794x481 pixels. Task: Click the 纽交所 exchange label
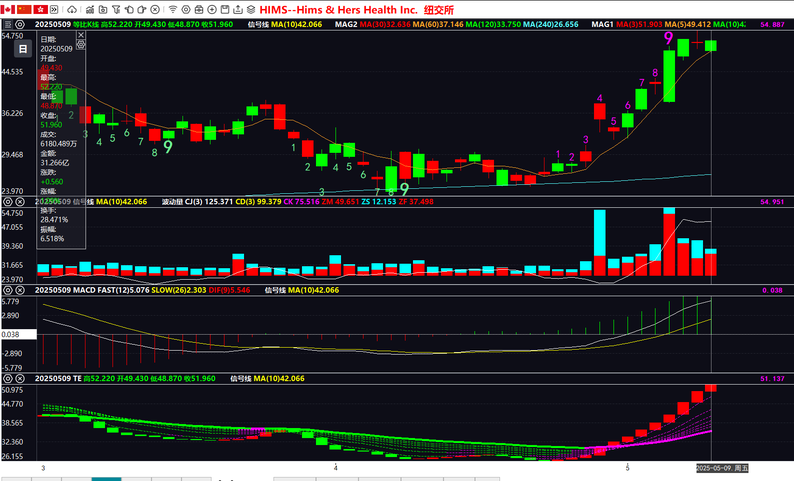pyautogui.click(x=439, y=10)
